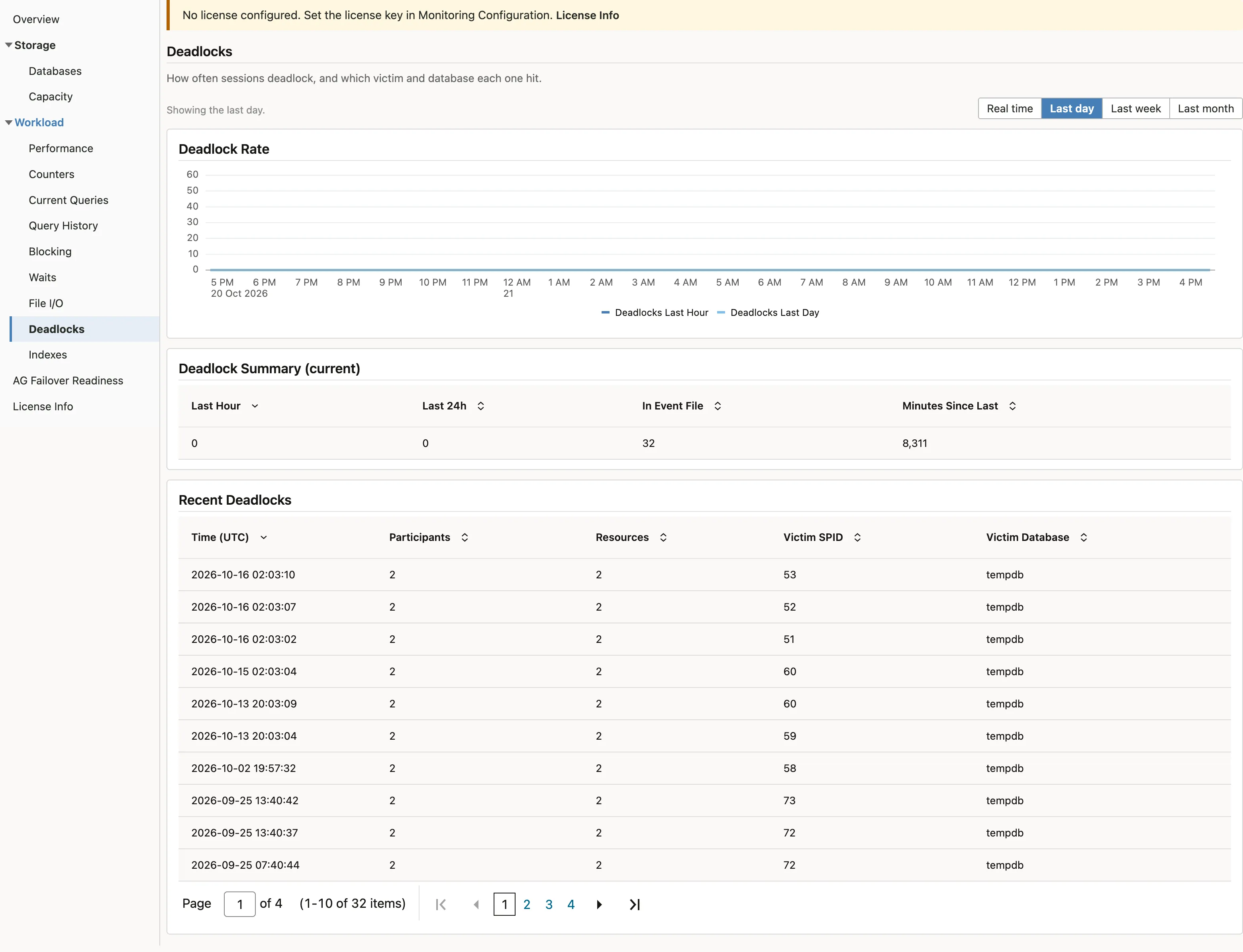Open Overview in the sidebar

(36, 19)
